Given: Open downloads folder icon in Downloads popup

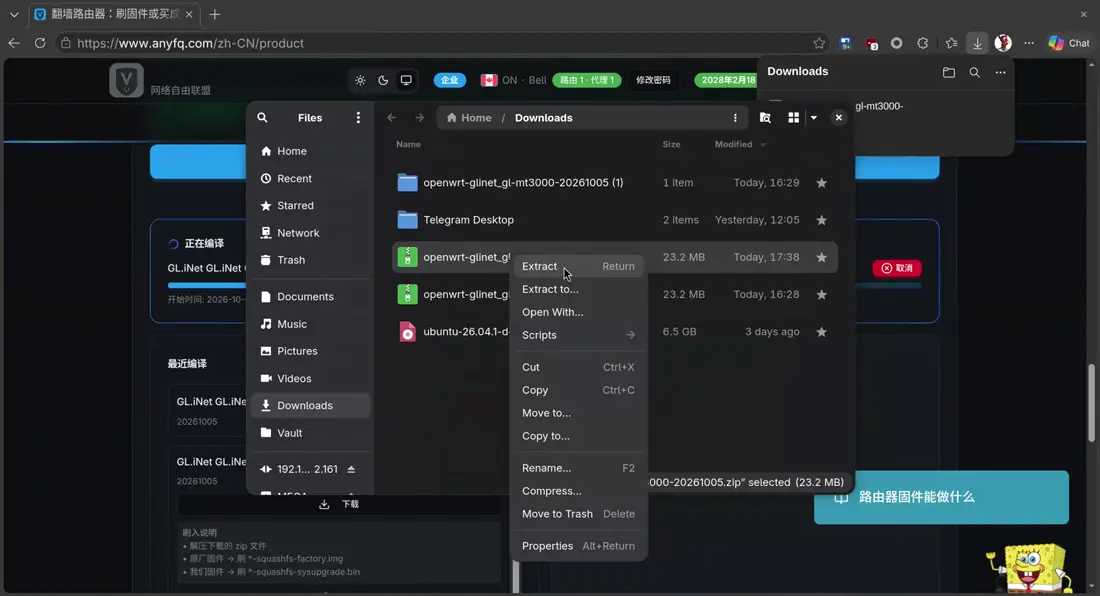Looking at the screenshot, I should pyautogui.click(x=948, y=72).
